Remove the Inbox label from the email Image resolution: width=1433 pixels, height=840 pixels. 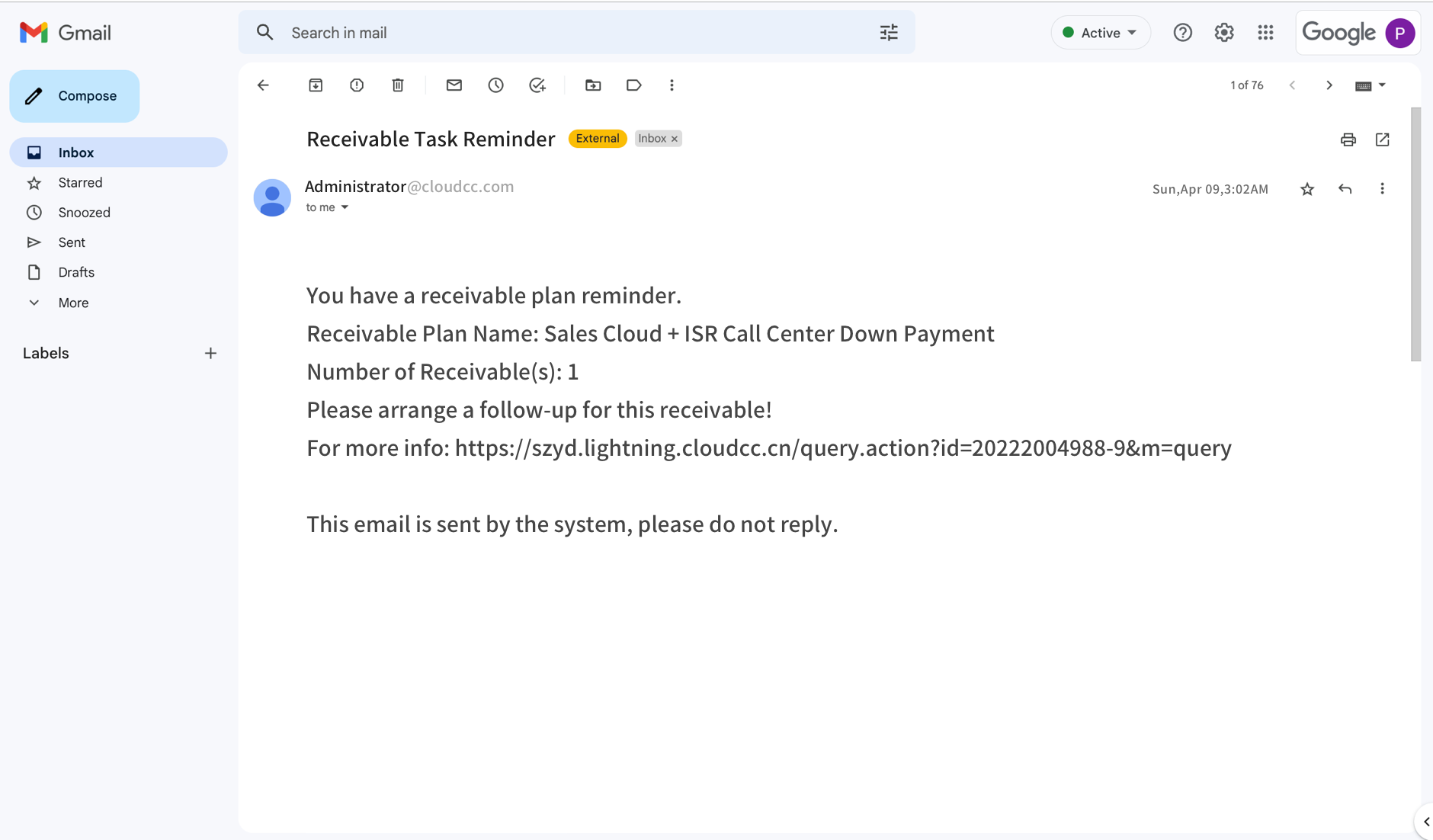[675, 139]
